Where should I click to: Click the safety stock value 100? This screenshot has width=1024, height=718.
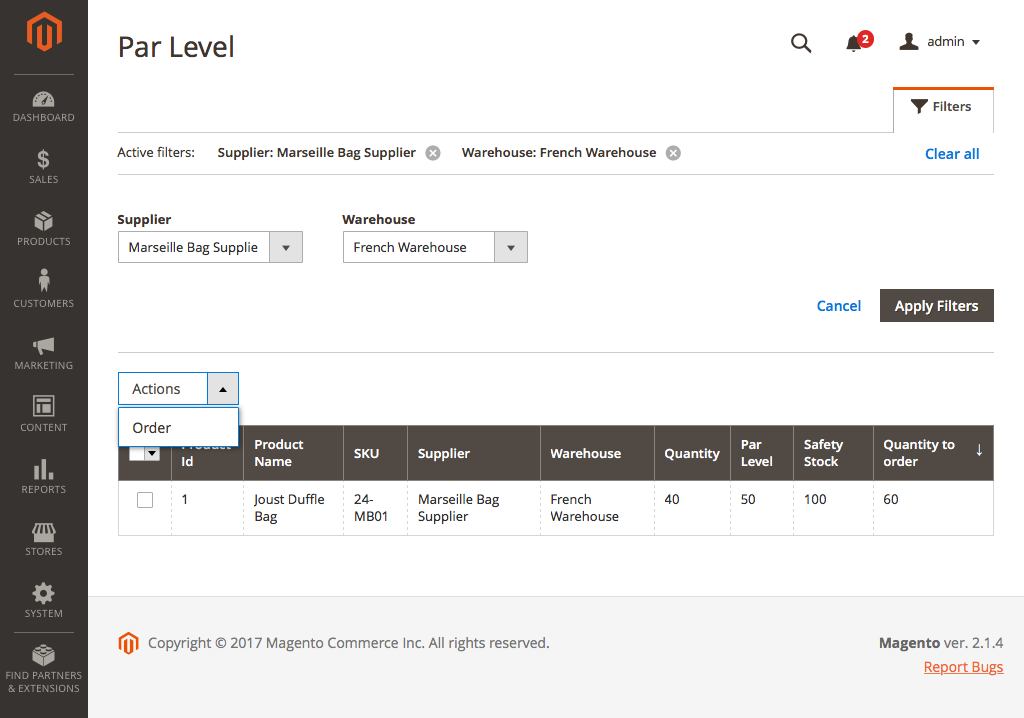815,500
